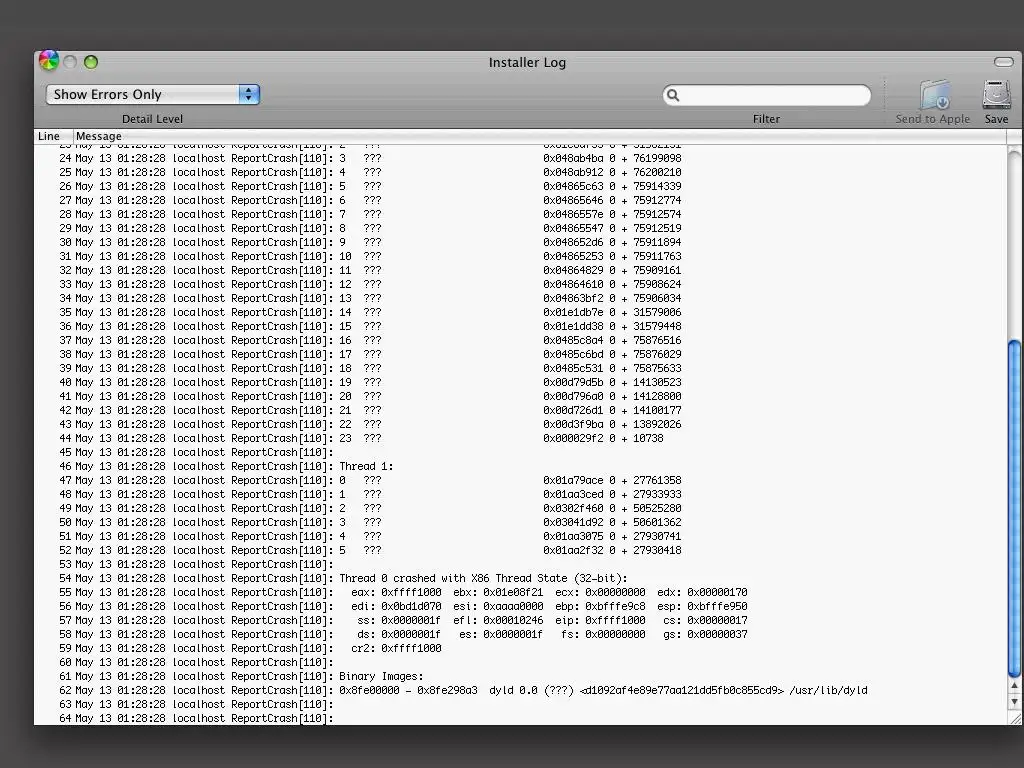Select log line 52 with 0x01aa2f32
The width and height of the screenshot is (1024, 768).
[x=520, y=551]
